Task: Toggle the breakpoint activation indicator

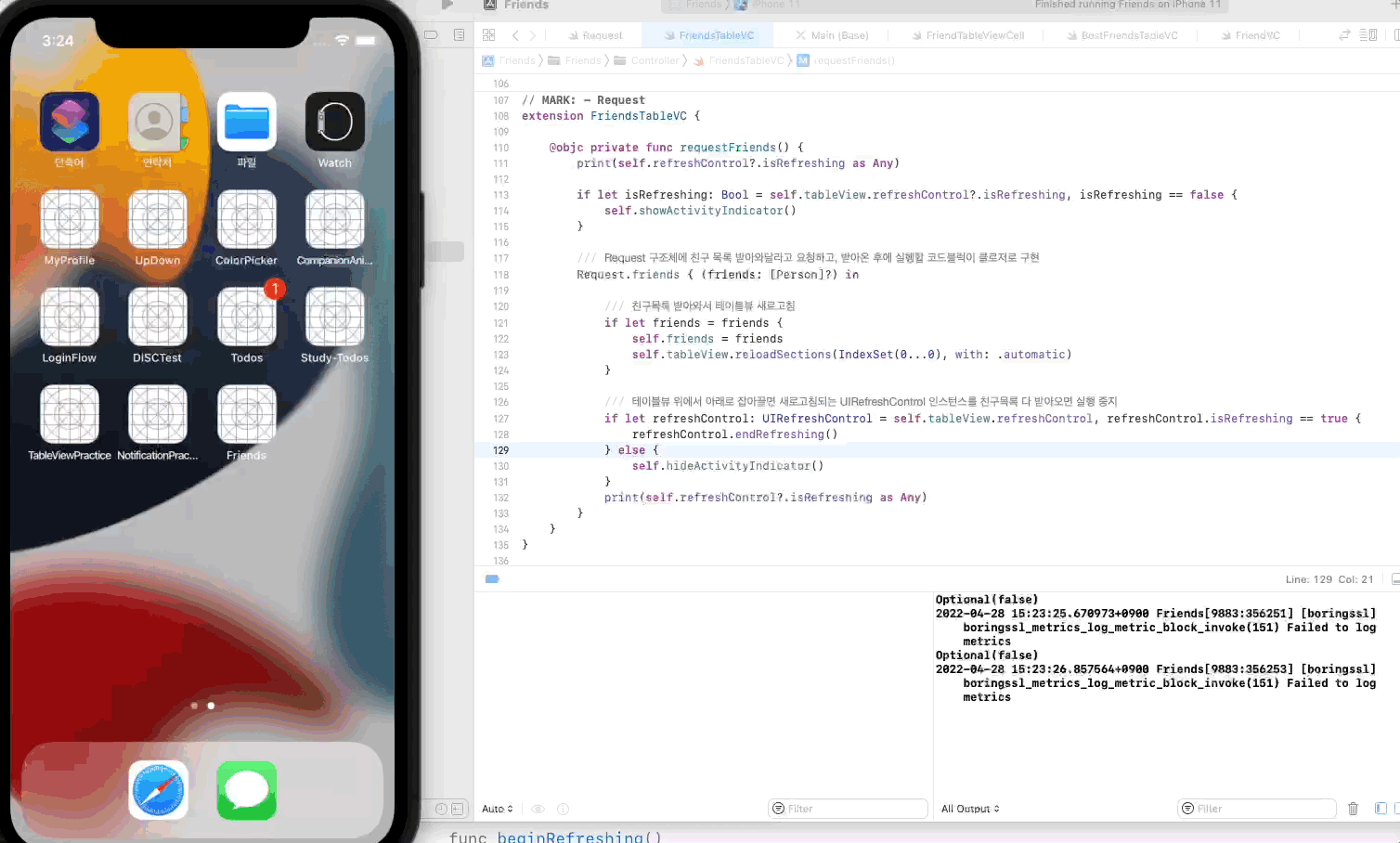Action: (492, 579)
